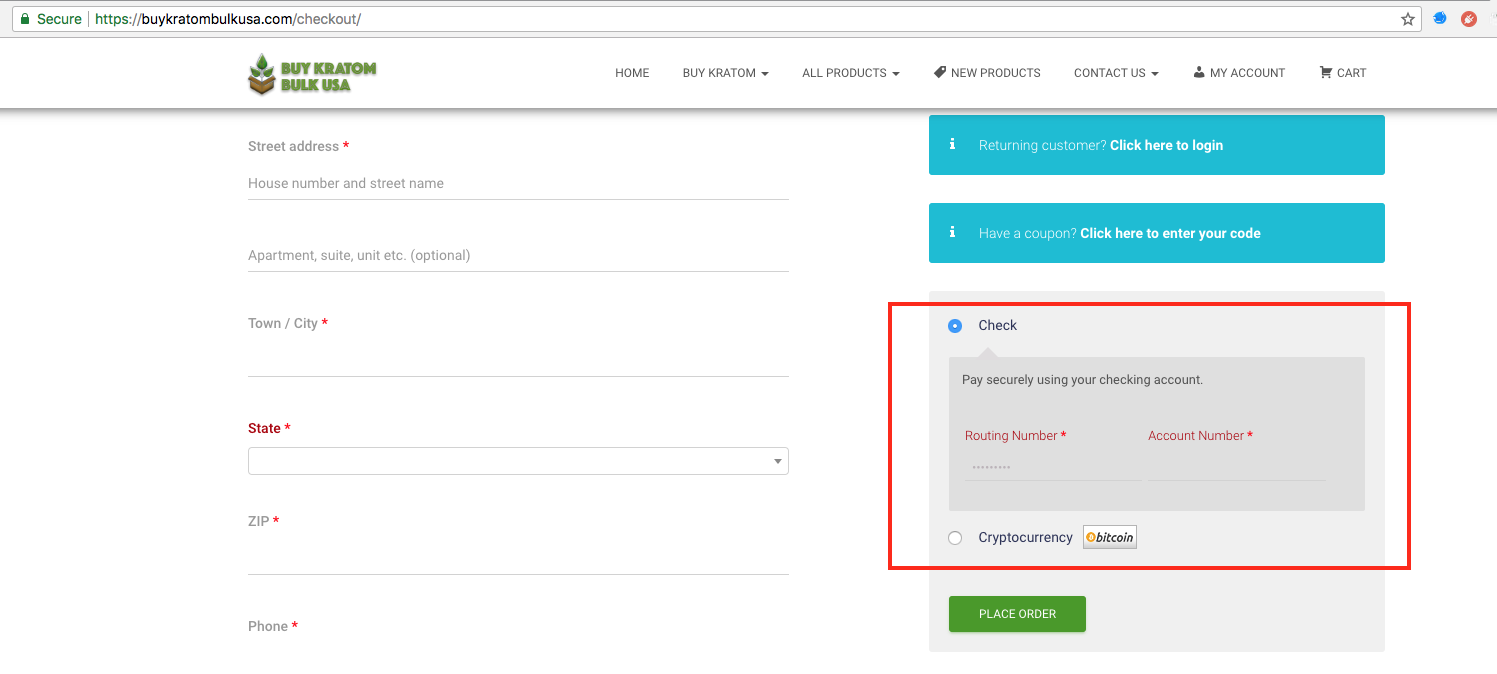The image size is (1497, 674).
Task: Expand the Contact Us menu
Action: (1116, 73)
